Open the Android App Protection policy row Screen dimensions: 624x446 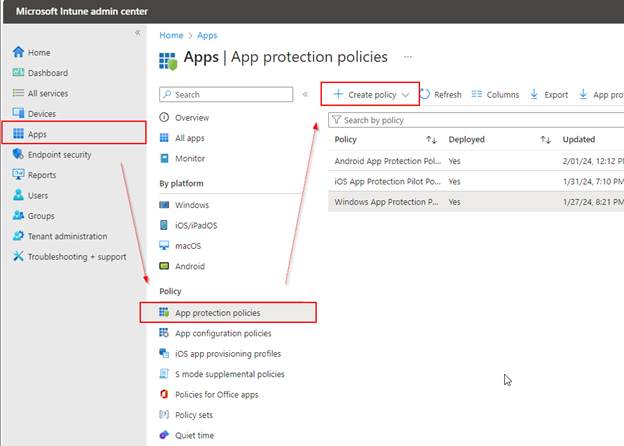pos(386,161)
